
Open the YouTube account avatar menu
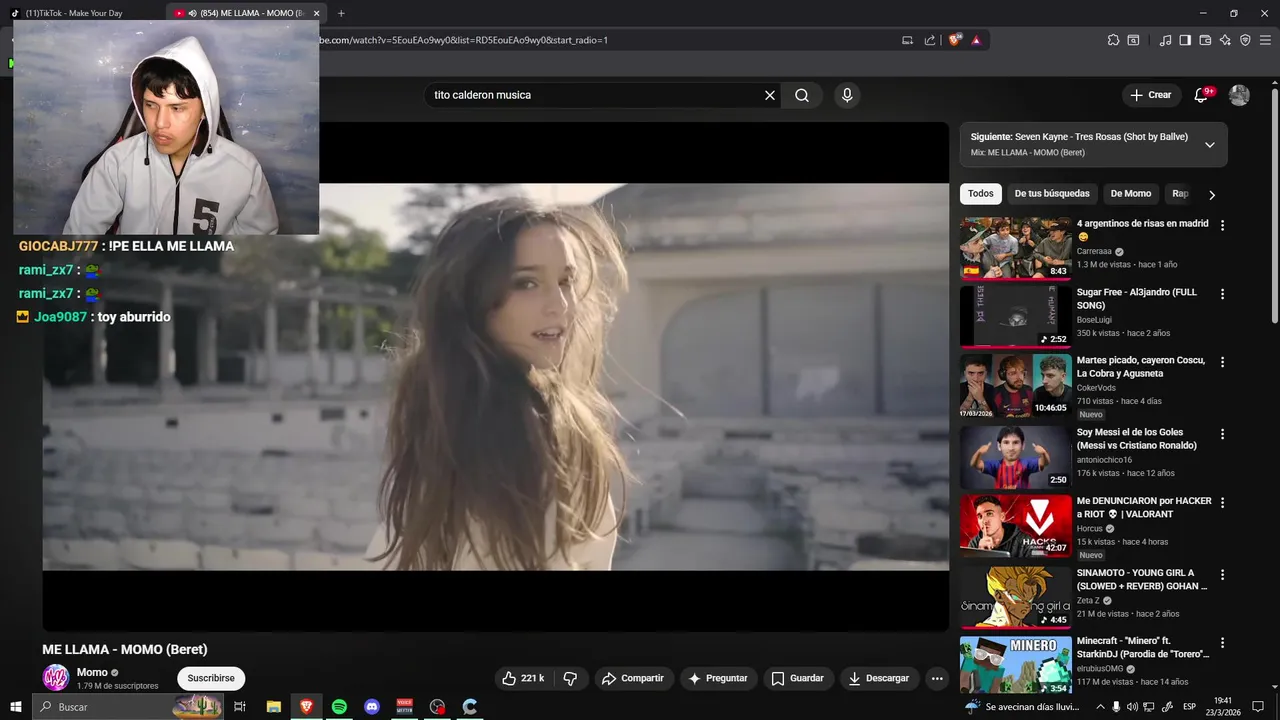1239,95
